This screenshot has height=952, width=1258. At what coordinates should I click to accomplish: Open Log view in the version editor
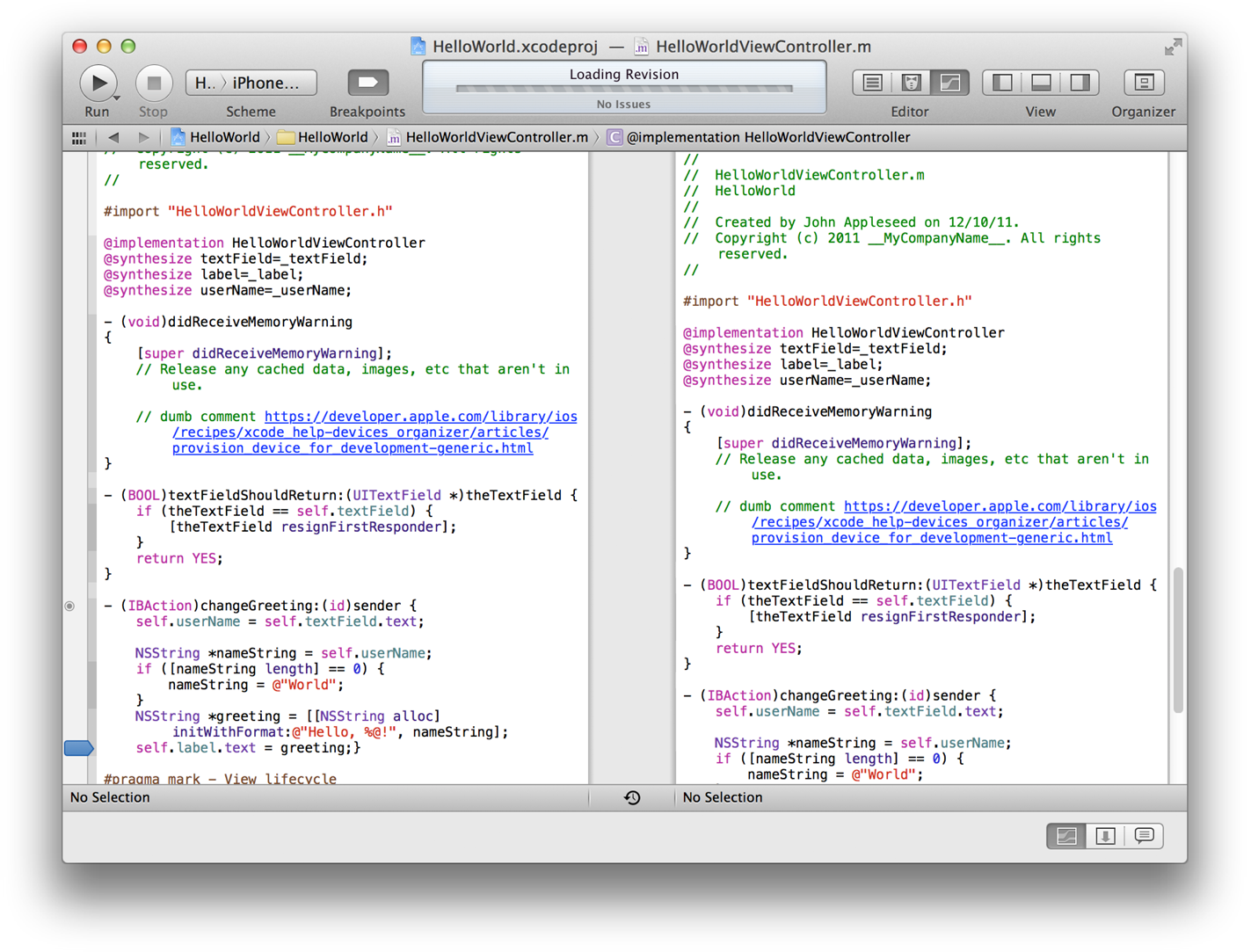[1144, 836]
